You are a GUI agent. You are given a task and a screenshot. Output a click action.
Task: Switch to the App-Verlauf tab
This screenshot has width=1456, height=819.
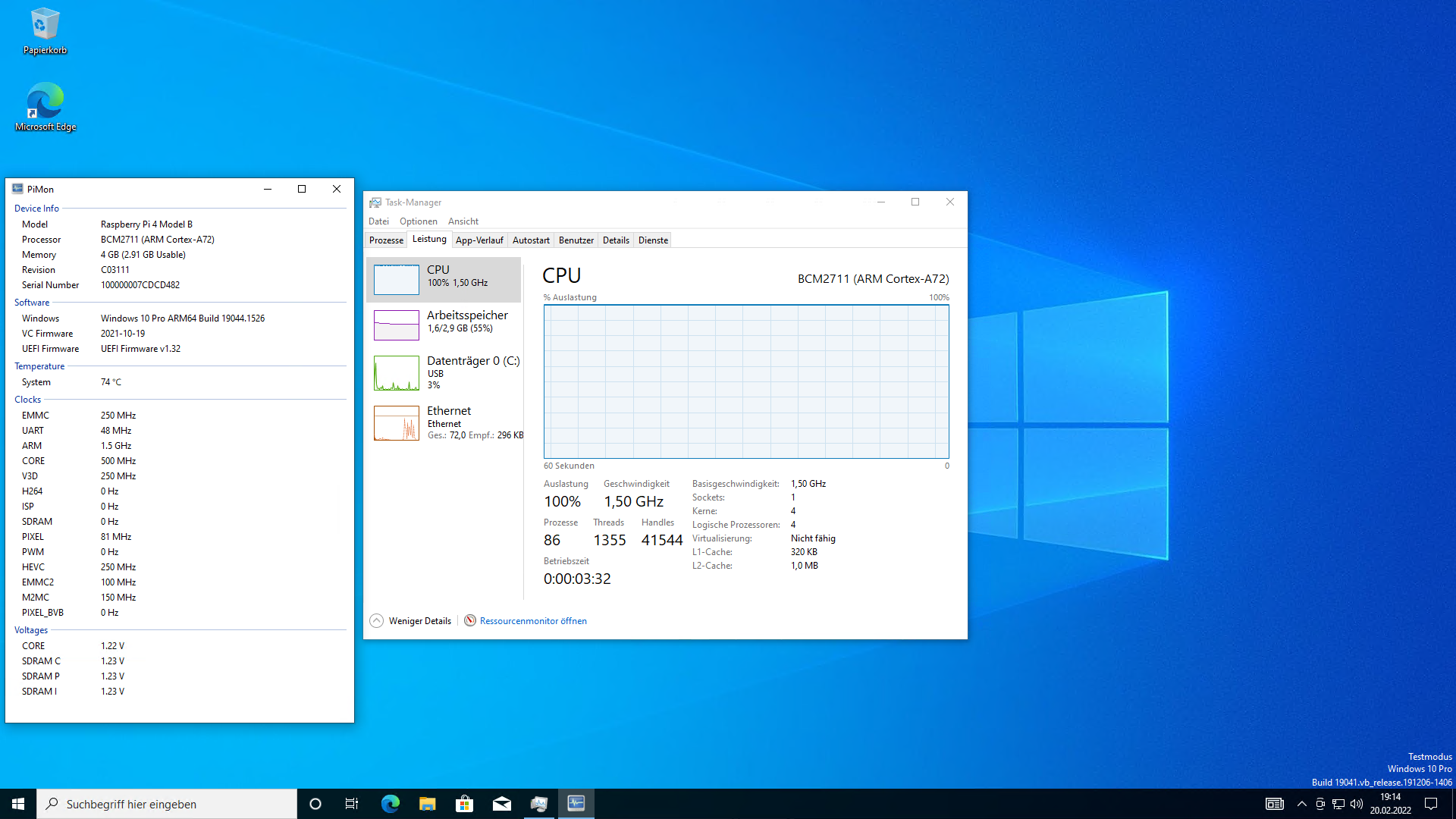479,240
